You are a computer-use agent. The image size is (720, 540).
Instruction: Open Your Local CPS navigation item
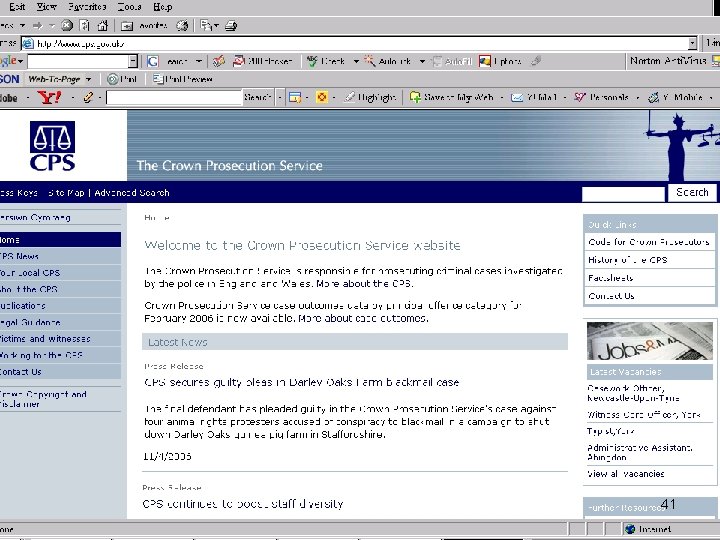point(60,273)
